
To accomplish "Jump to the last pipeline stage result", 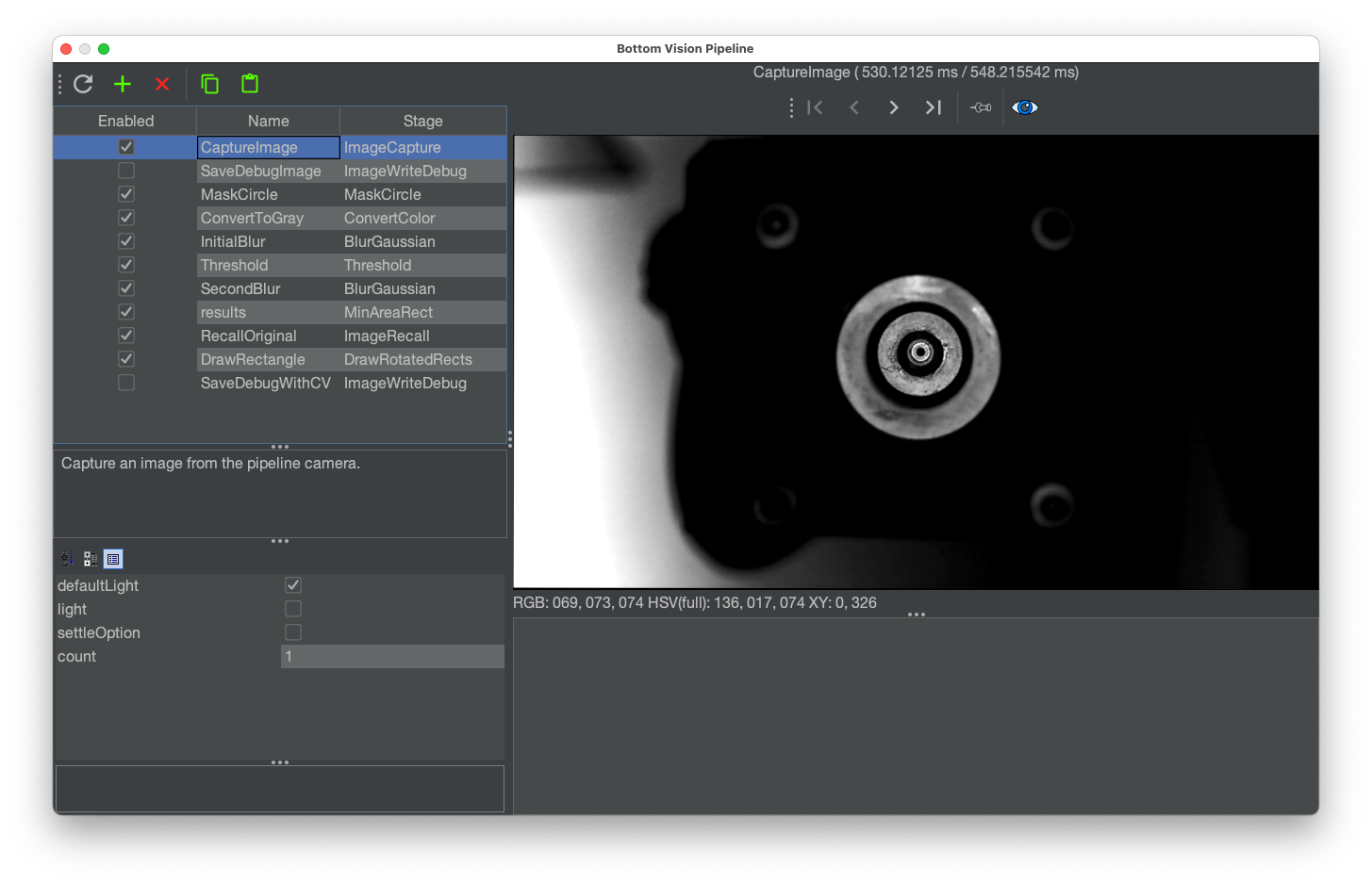I will pos(933,107).
